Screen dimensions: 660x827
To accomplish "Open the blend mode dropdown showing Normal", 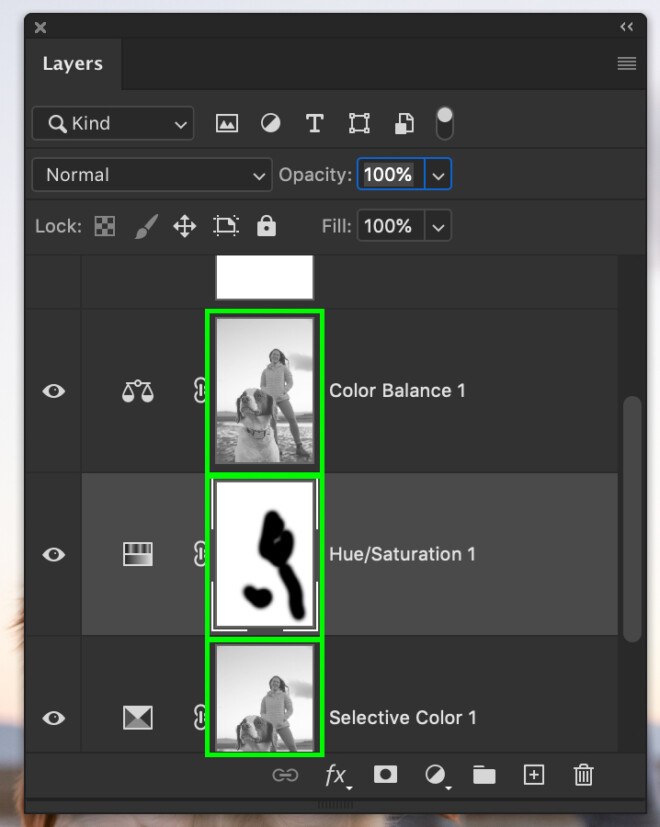I will point(151,174).
